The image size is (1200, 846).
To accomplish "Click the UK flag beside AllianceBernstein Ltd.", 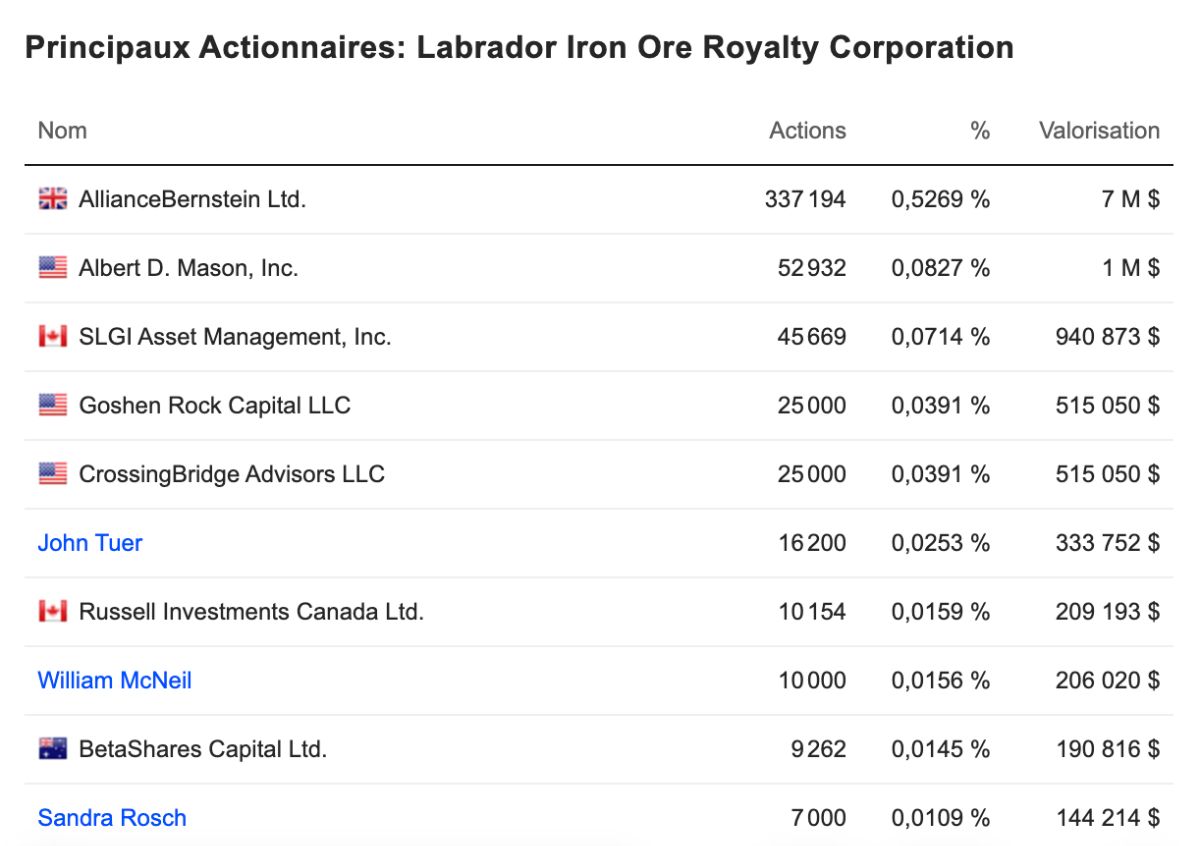I will [x=53, y=199].
